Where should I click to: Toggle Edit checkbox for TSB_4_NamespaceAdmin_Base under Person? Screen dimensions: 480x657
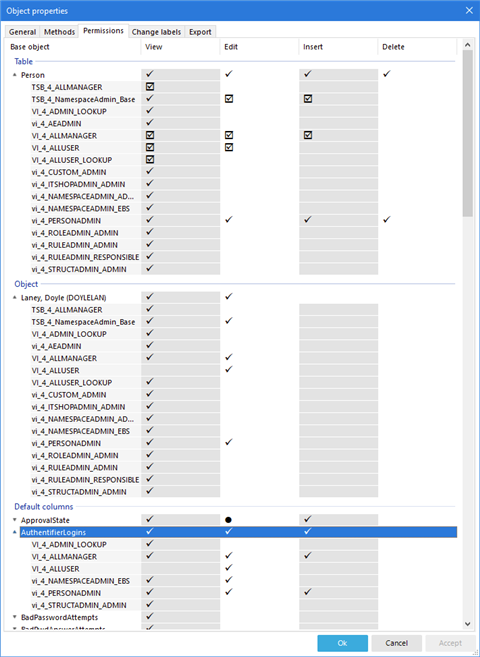coord(229,99)
